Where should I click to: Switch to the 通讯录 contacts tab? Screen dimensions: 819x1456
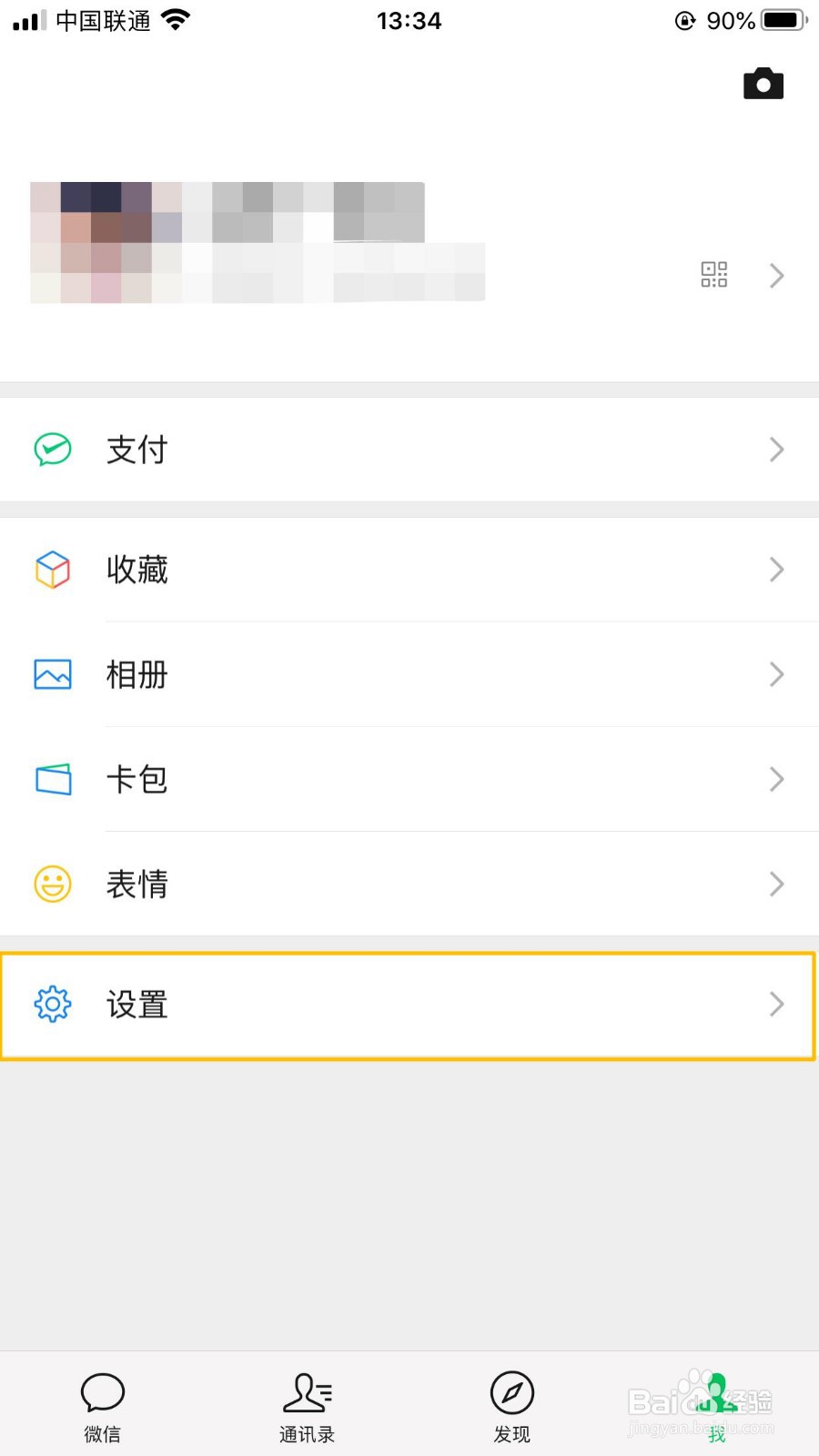pyautogui.click(x=307, y=1406)
